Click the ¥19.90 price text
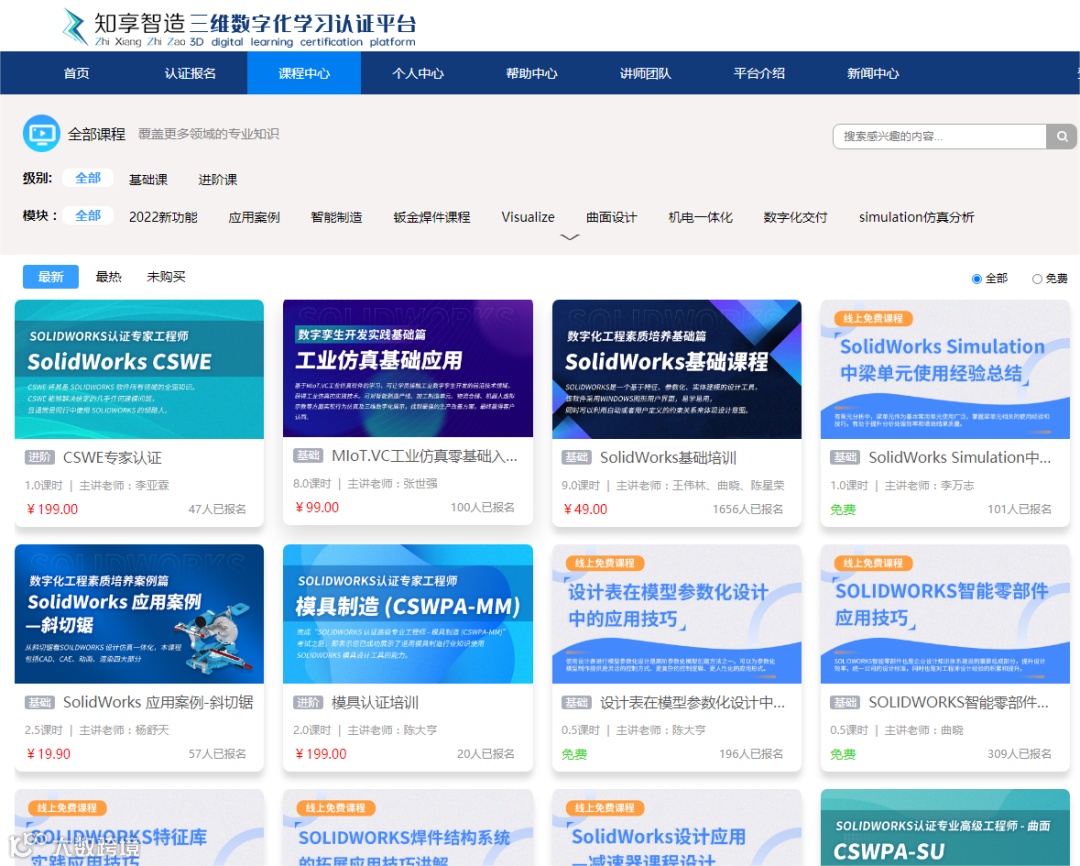Viewport: 1080px width, 866px height. pyautogui.click(x=48, y=754)
